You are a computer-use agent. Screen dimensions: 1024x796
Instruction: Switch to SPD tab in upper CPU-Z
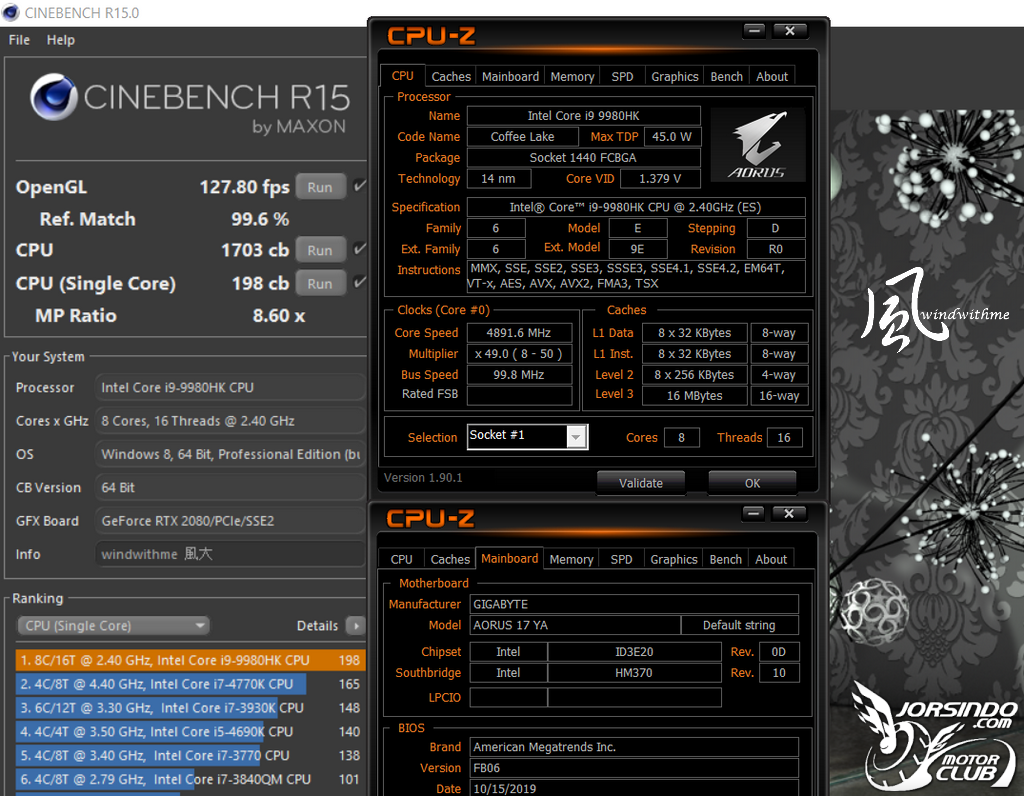click(x=622, y=76)
